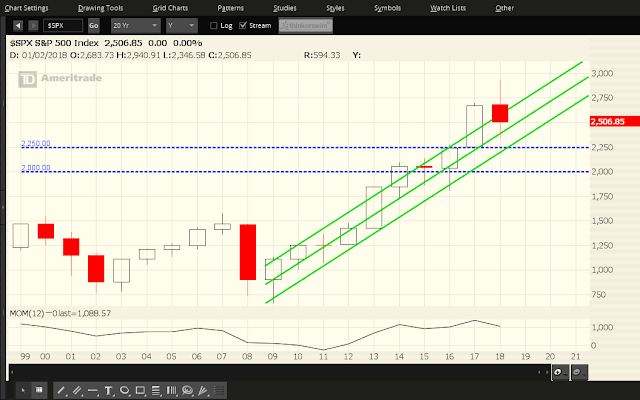This screenshot has width=640, height=400.
Task: Click the L:2,346.58 low value
Action: [184, 55]
